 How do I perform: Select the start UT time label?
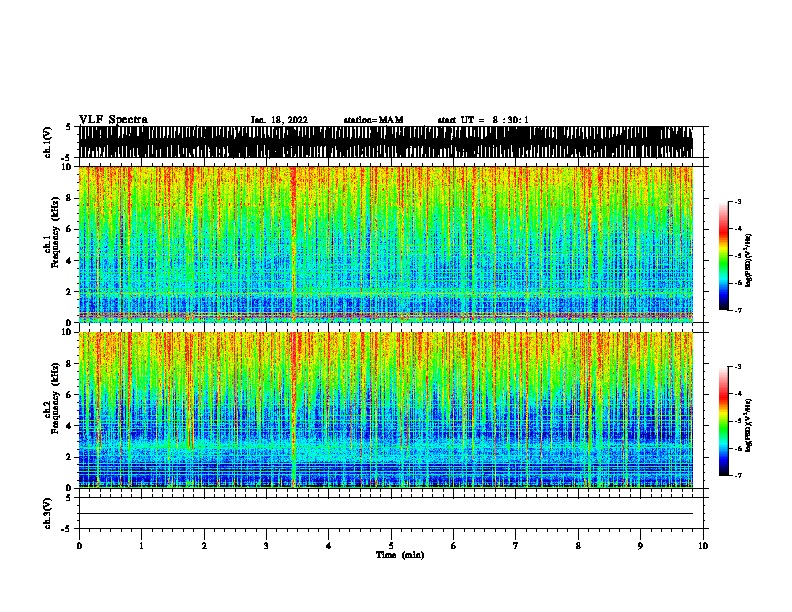(483, 120)
